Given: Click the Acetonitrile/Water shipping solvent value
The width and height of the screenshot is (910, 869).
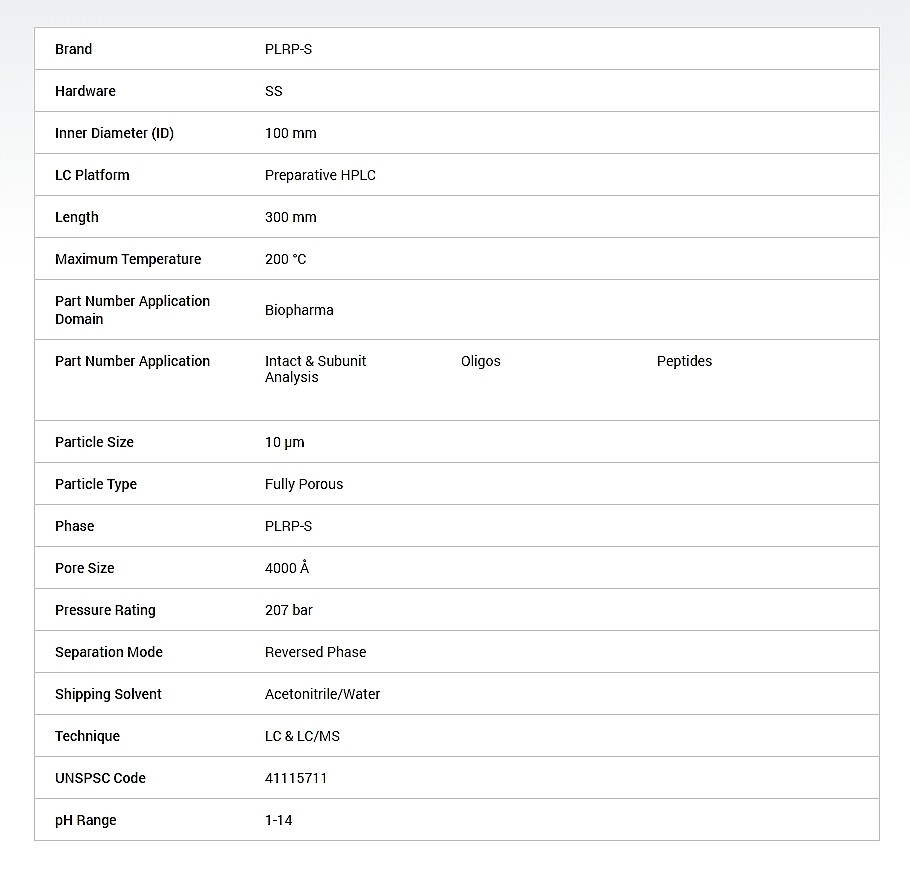Looking at the screenshot, I should pyautogui.click(x=322, y=694).
